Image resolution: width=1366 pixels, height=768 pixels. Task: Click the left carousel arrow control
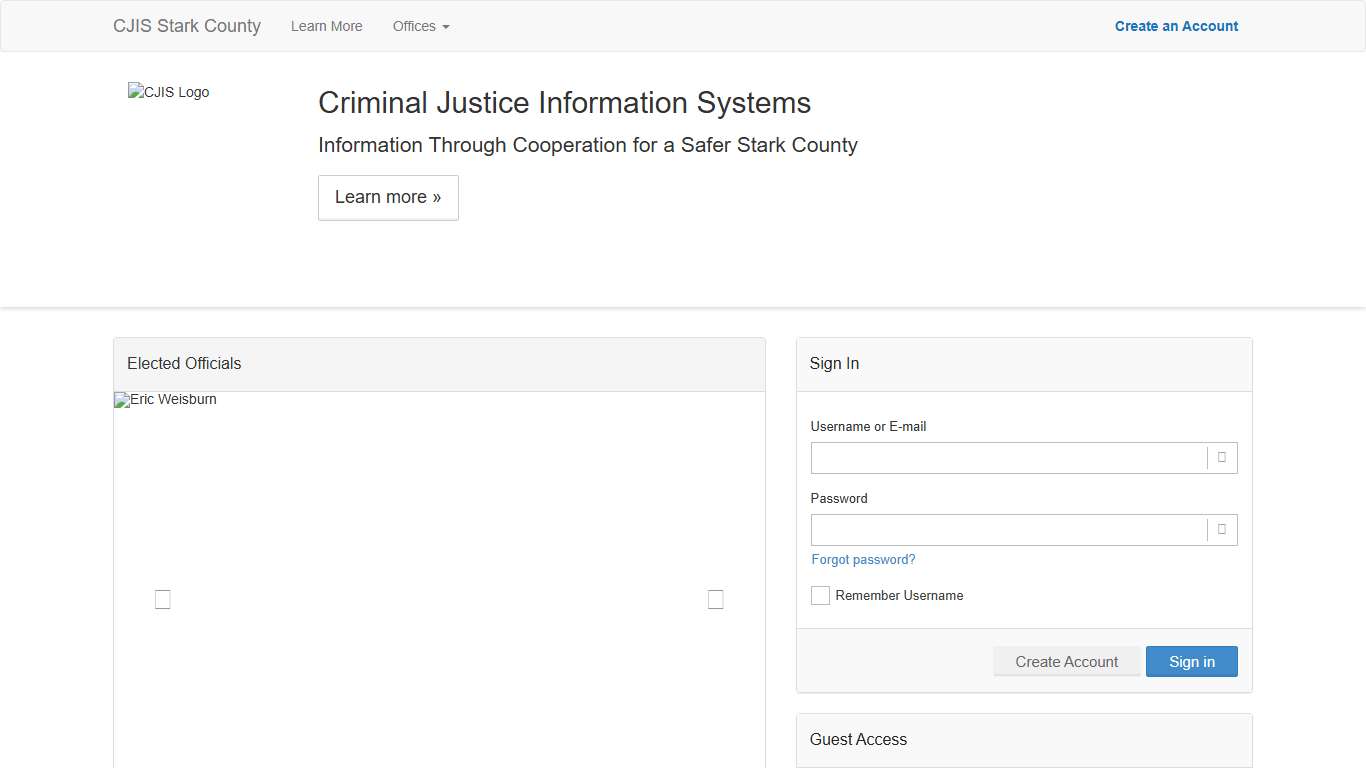click(x=162, y=599)
